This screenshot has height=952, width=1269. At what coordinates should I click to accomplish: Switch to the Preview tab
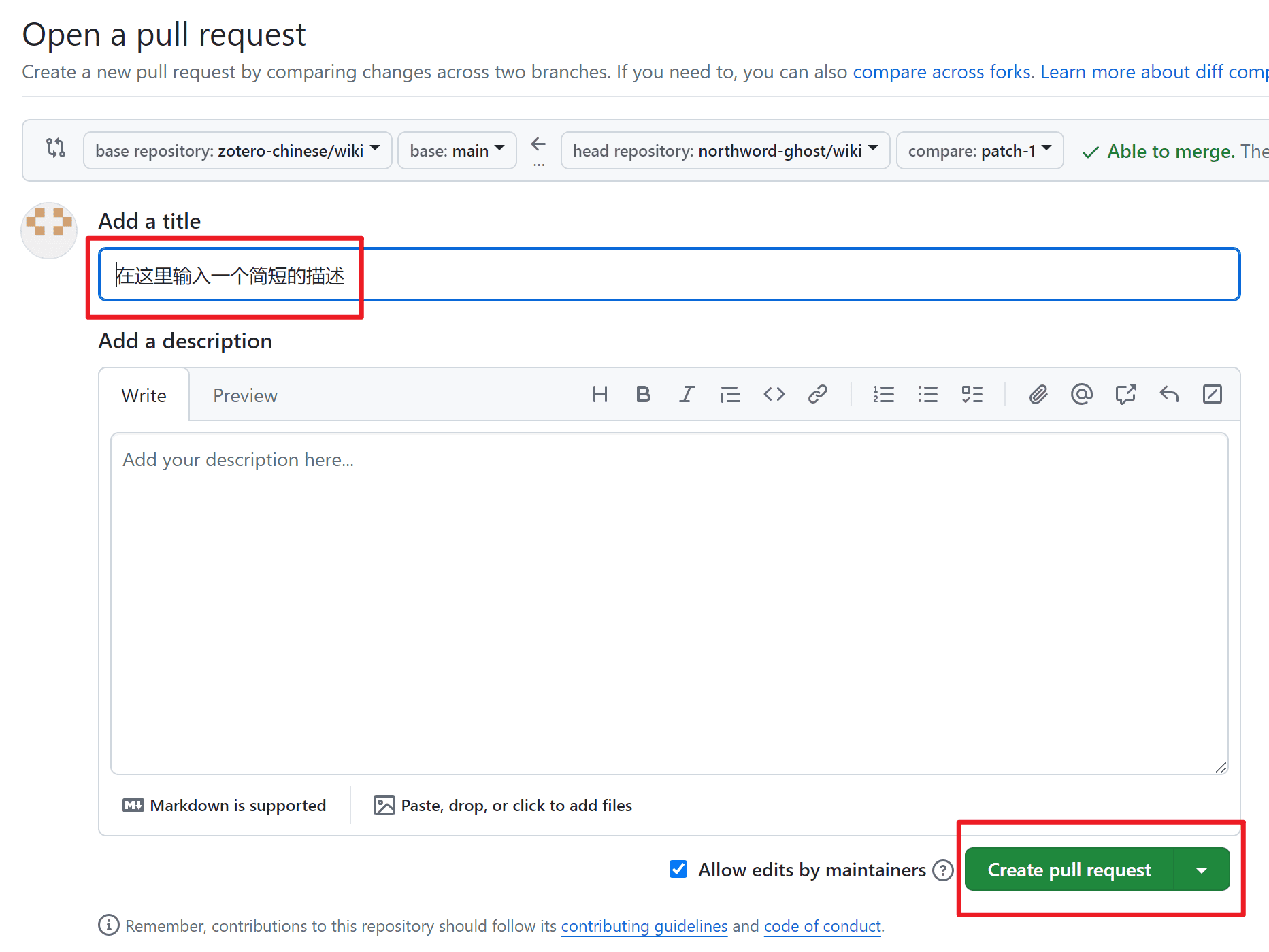[245, 395]
